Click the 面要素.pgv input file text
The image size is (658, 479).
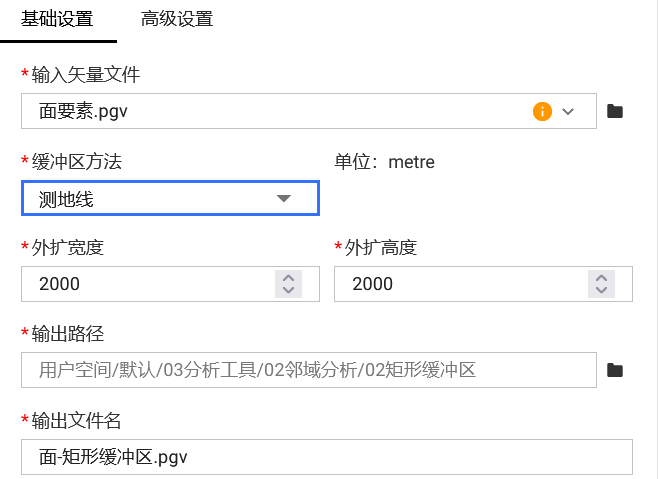[x=84, y=112]
